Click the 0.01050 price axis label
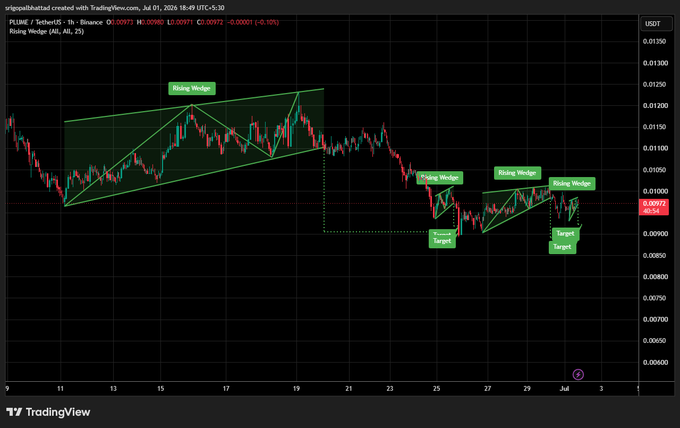The image size is (680, 428). click(654, 170)
